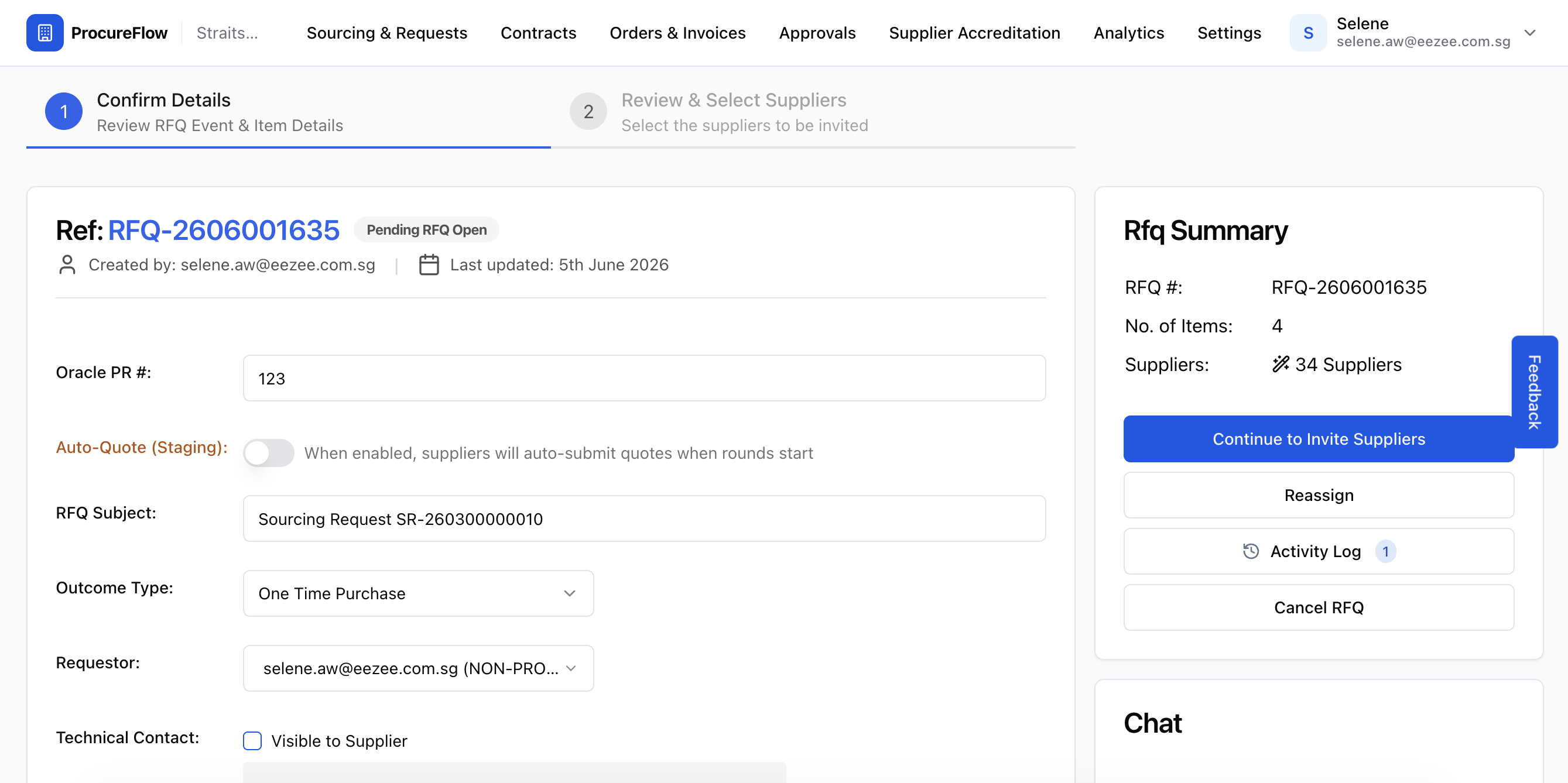Click the Technical Contact input field
This screenshot has width=1568, height=783.
(x=514, y=772)
